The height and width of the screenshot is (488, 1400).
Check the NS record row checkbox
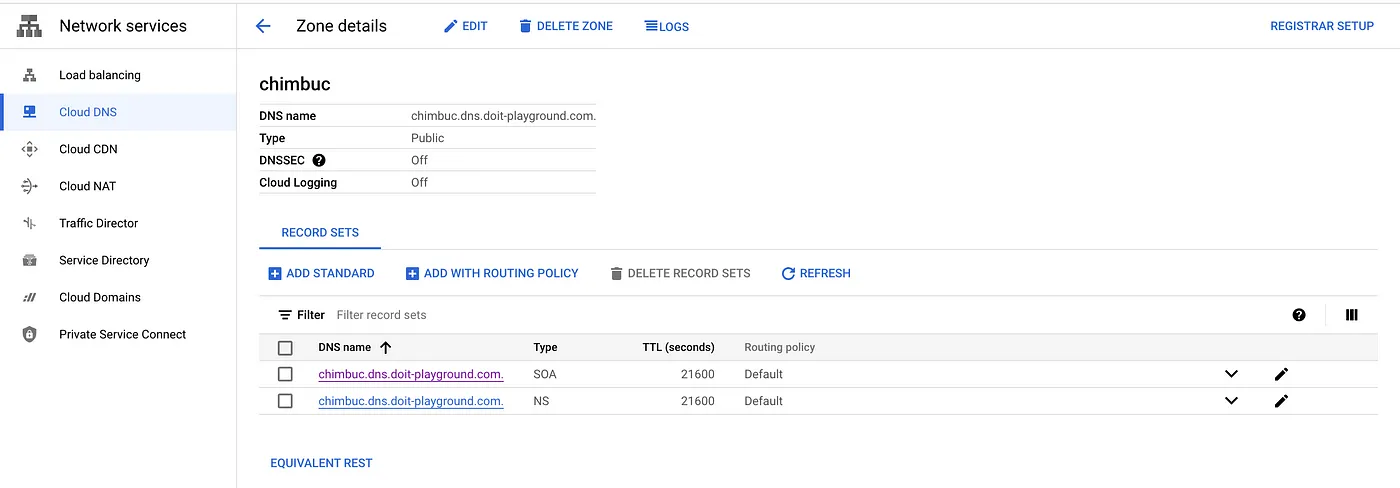click(x=285, y=401)
